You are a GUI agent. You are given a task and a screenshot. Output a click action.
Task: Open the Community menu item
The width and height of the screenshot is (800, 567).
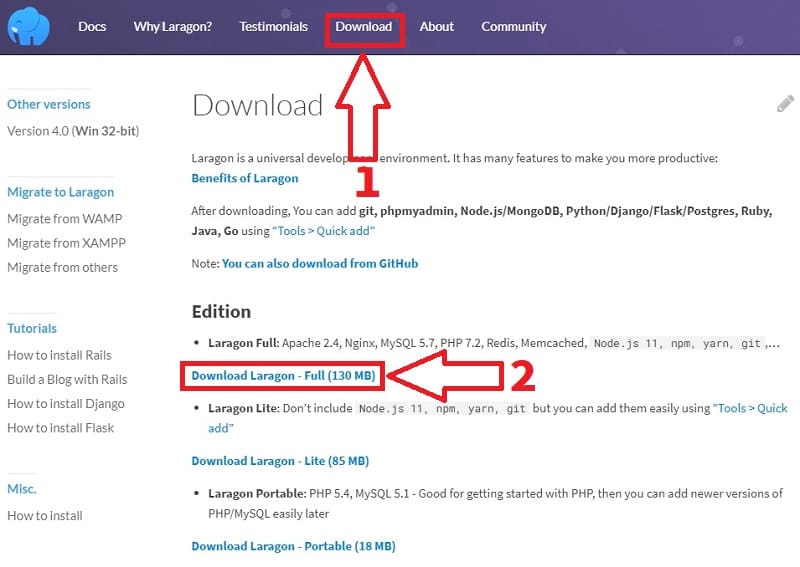pos(514,27)
